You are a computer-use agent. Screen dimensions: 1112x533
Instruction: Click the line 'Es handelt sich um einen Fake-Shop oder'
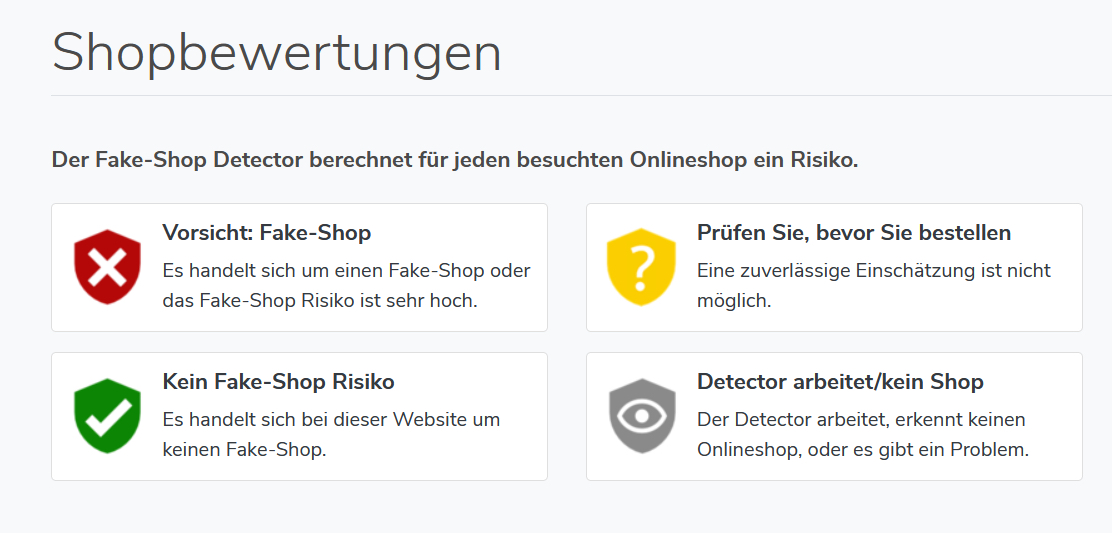(346, 271)
